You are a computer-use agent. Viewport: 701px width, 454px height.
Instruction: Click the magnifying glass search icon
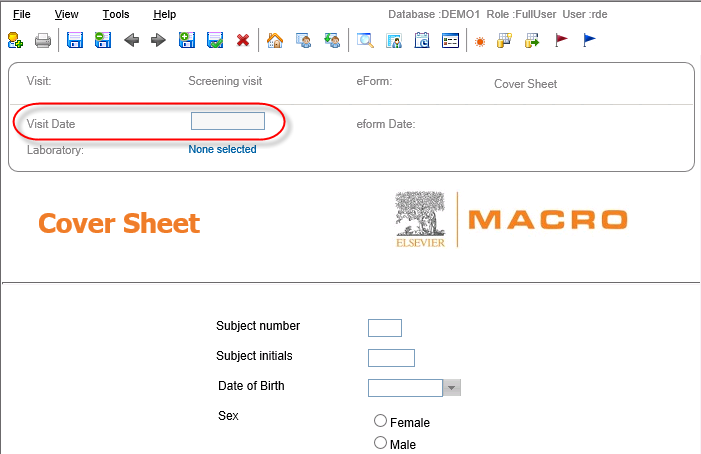point(365,41)
